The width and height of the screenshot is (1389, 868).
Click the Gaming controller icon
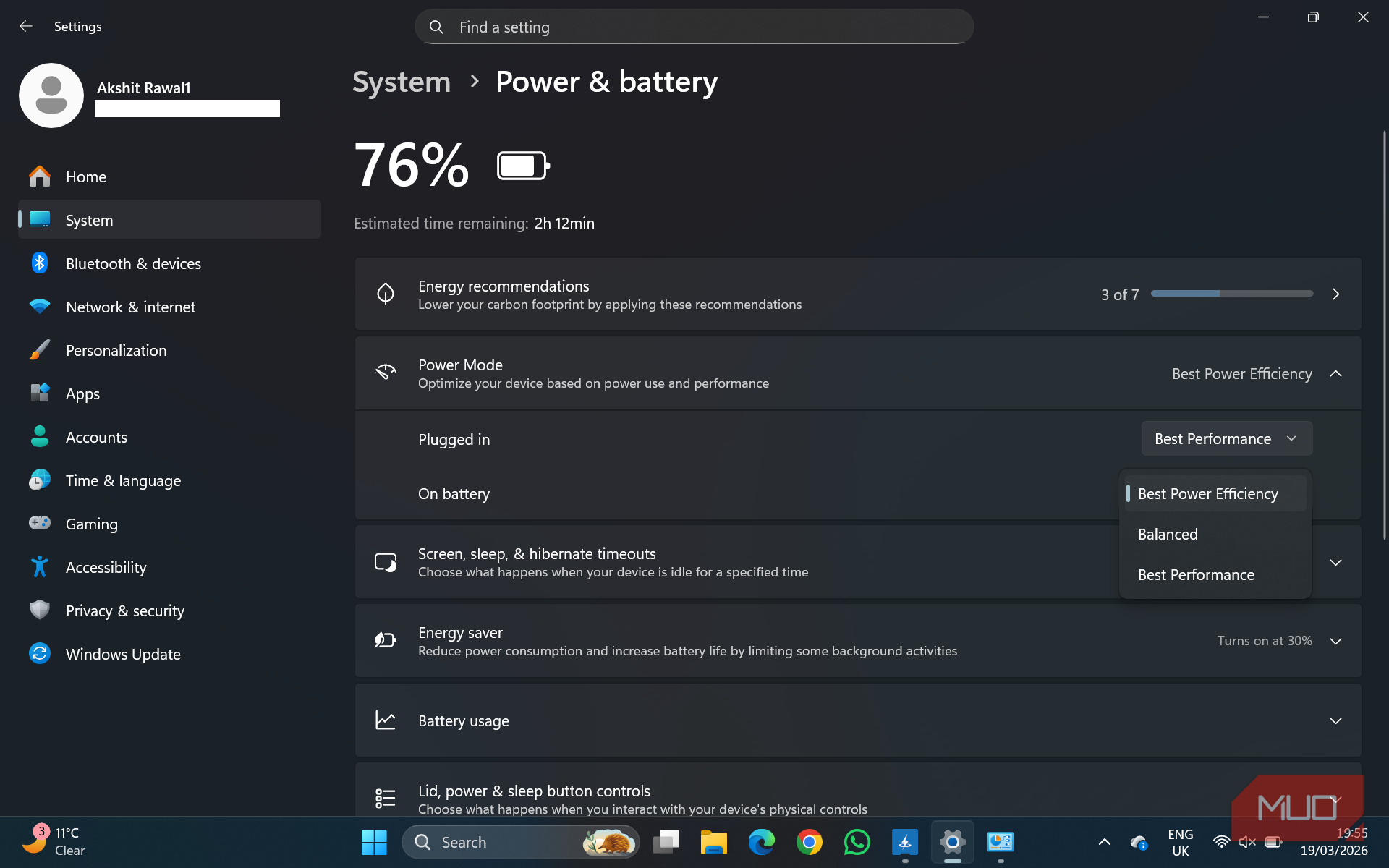coord(40,522)
